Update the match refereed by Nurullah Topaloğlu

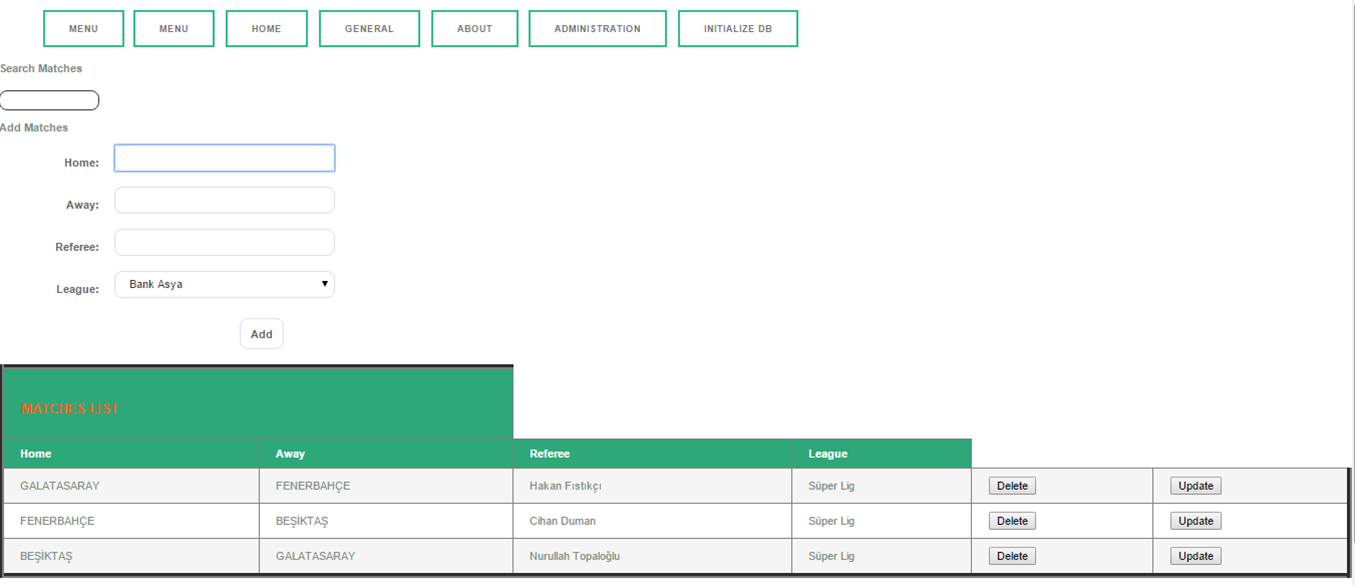pos(1195,556)
